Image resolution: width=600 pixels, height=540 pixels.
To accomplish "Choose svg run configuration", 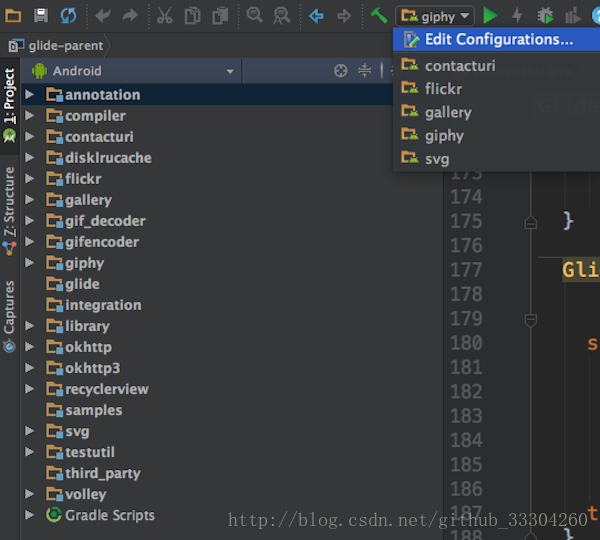I will 496,158.
